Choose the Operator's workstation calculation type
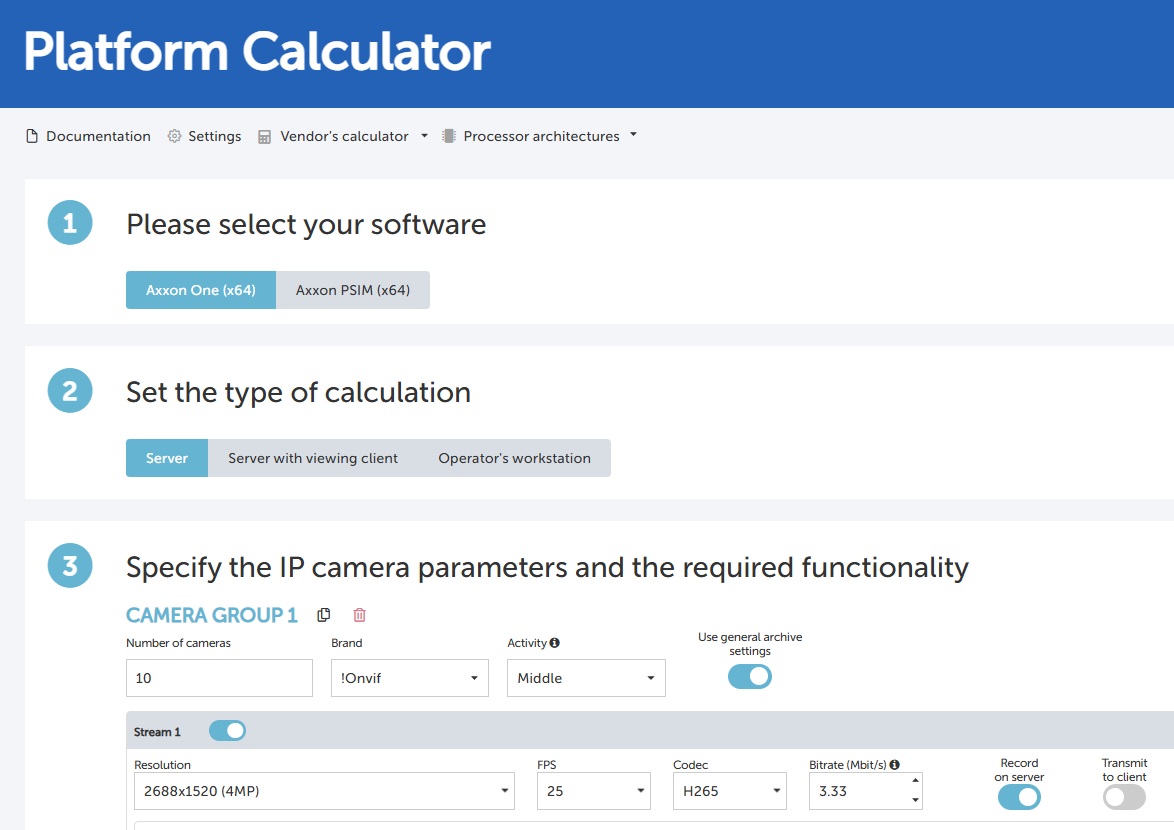The height and width of the screenshot is (830, 1174). tap(514, 458)
